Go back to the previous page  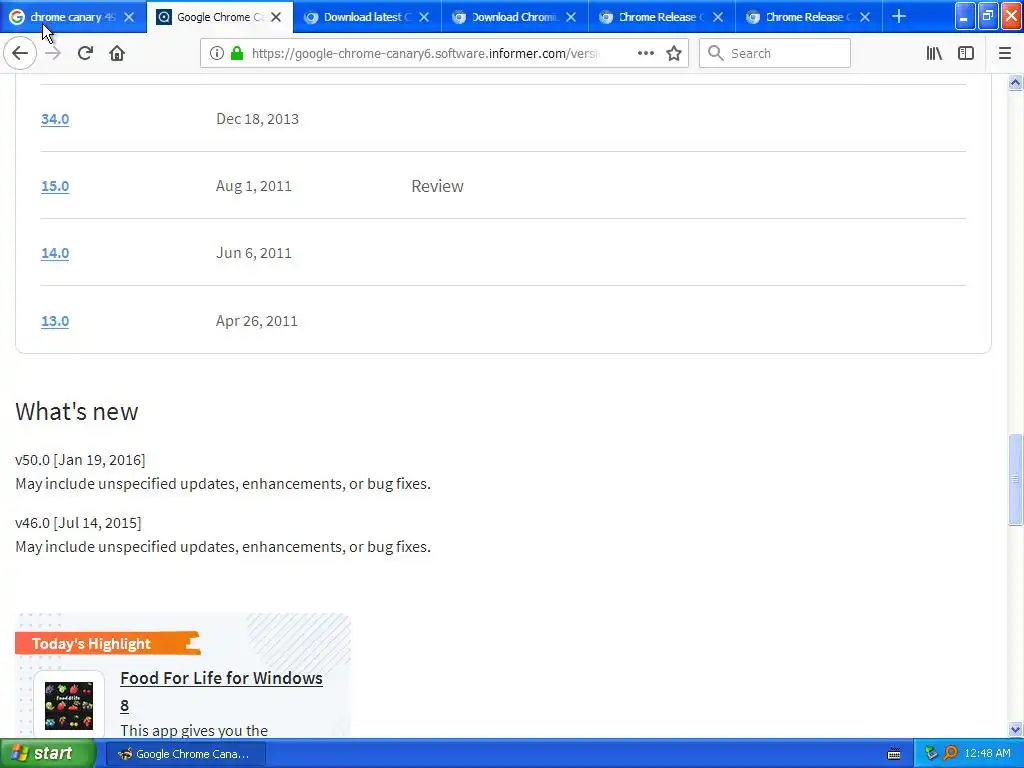(x=20, y=53)
